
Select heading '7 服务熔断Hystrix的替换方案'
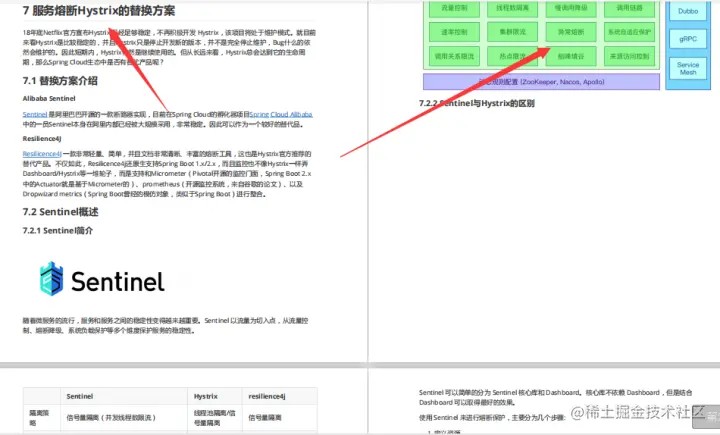[x=99, y=11]
